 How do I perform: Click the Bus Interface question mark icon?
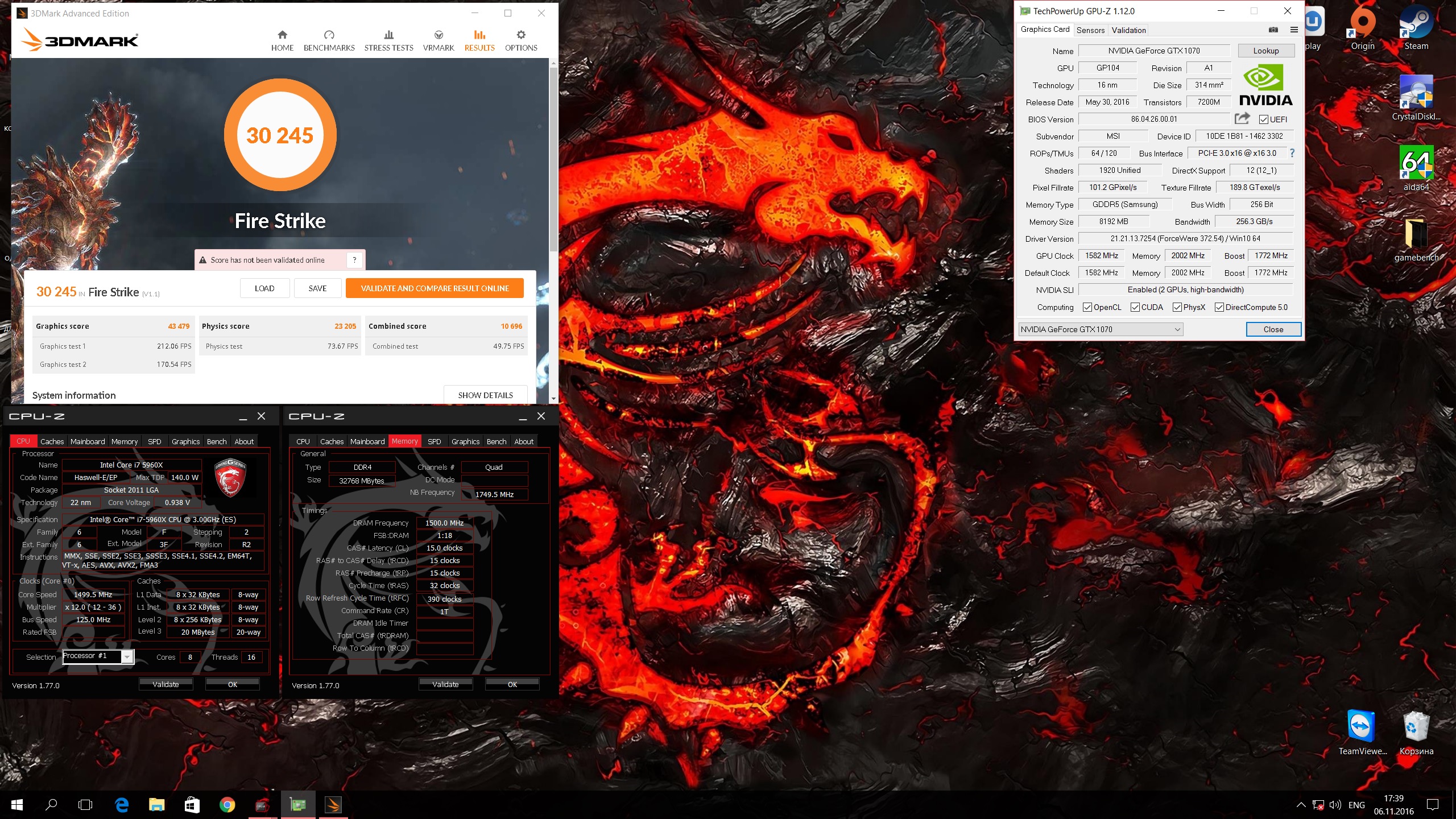(1292, 153)
